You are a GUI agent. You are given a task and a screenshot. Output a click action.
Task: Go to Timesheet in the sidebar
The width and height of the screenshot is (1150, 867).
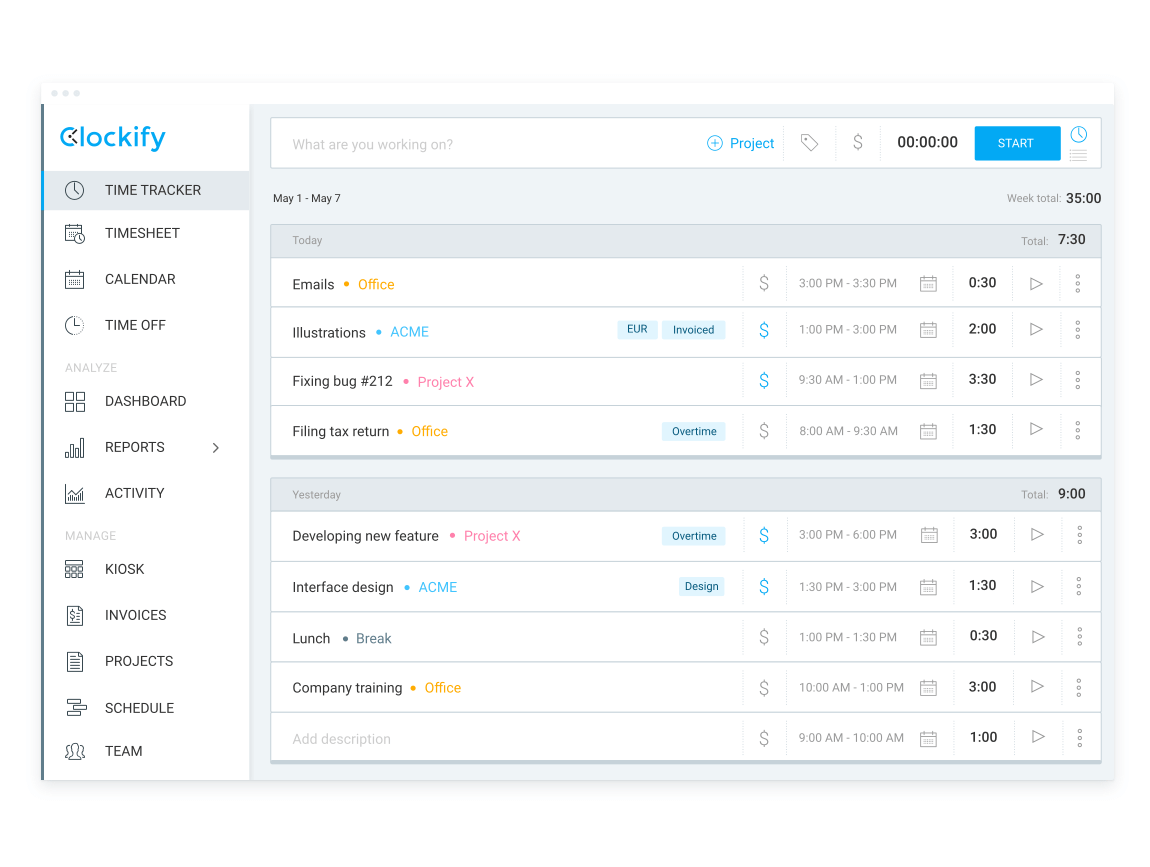[x=142, y=233]
